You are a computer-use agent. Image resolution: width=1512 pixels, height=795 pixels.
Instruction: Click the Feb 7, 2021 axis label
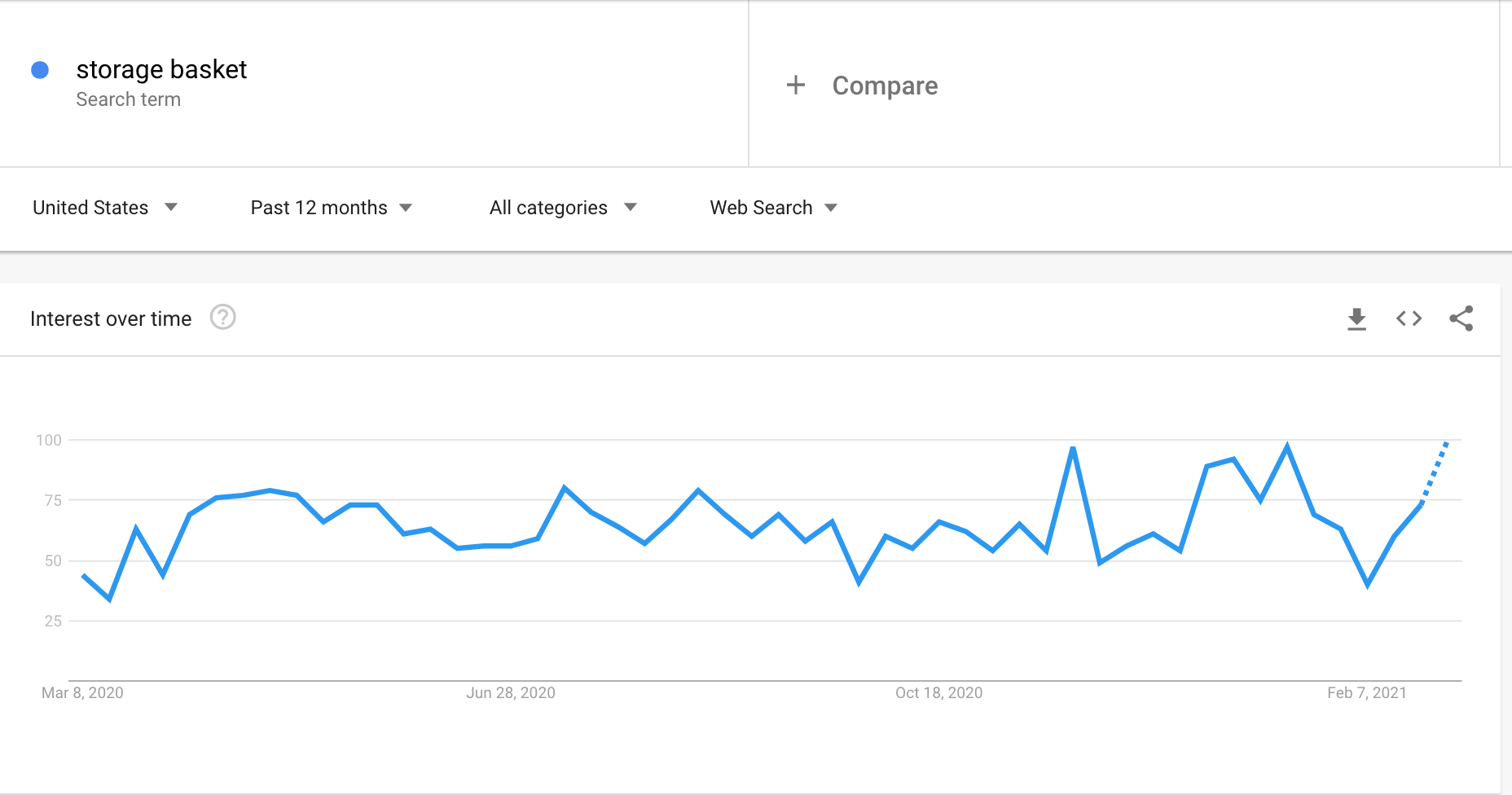click(x=1366, y=692)
